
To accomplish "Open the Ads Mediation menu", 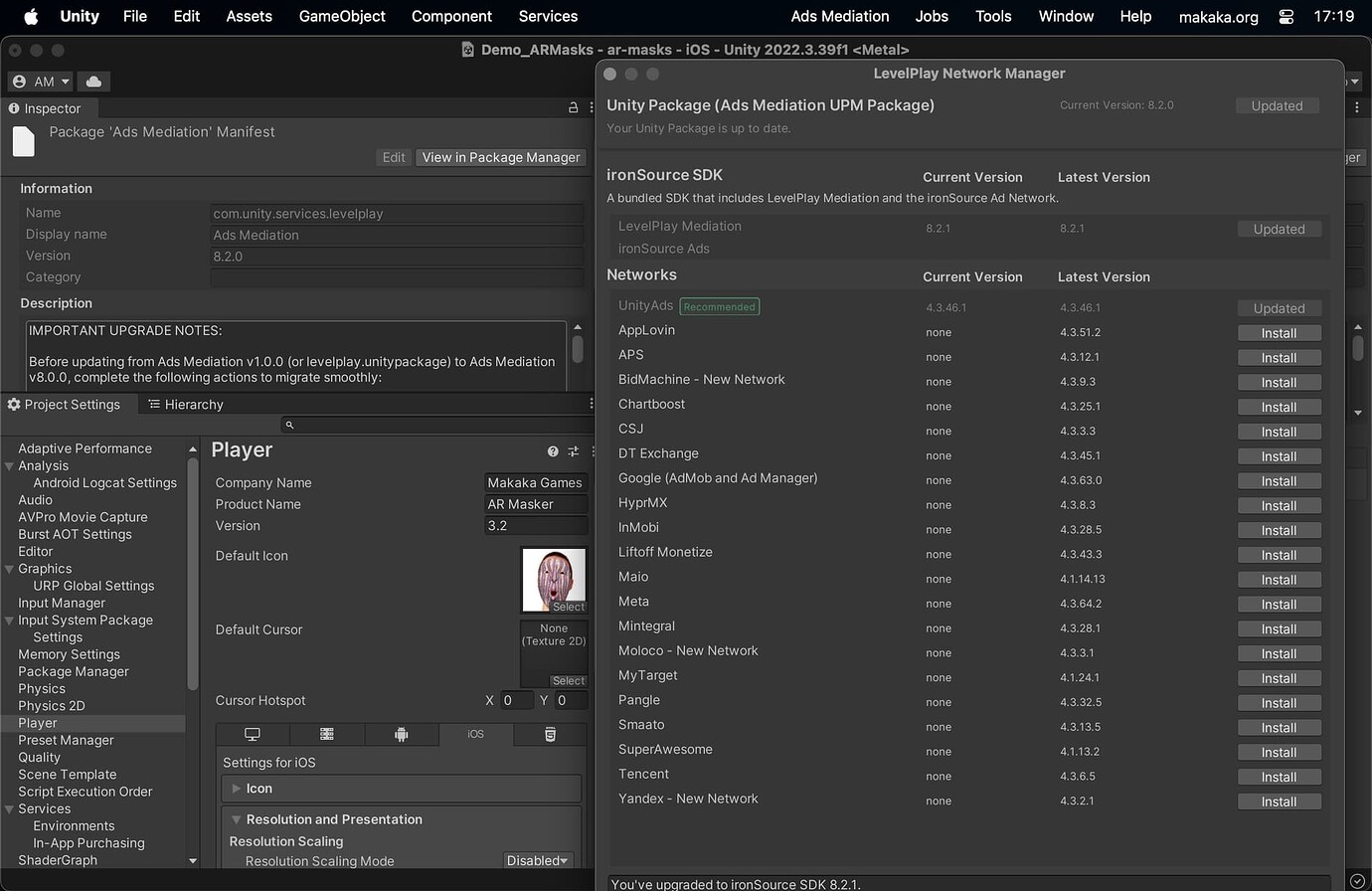I will (x=839, y=16).
